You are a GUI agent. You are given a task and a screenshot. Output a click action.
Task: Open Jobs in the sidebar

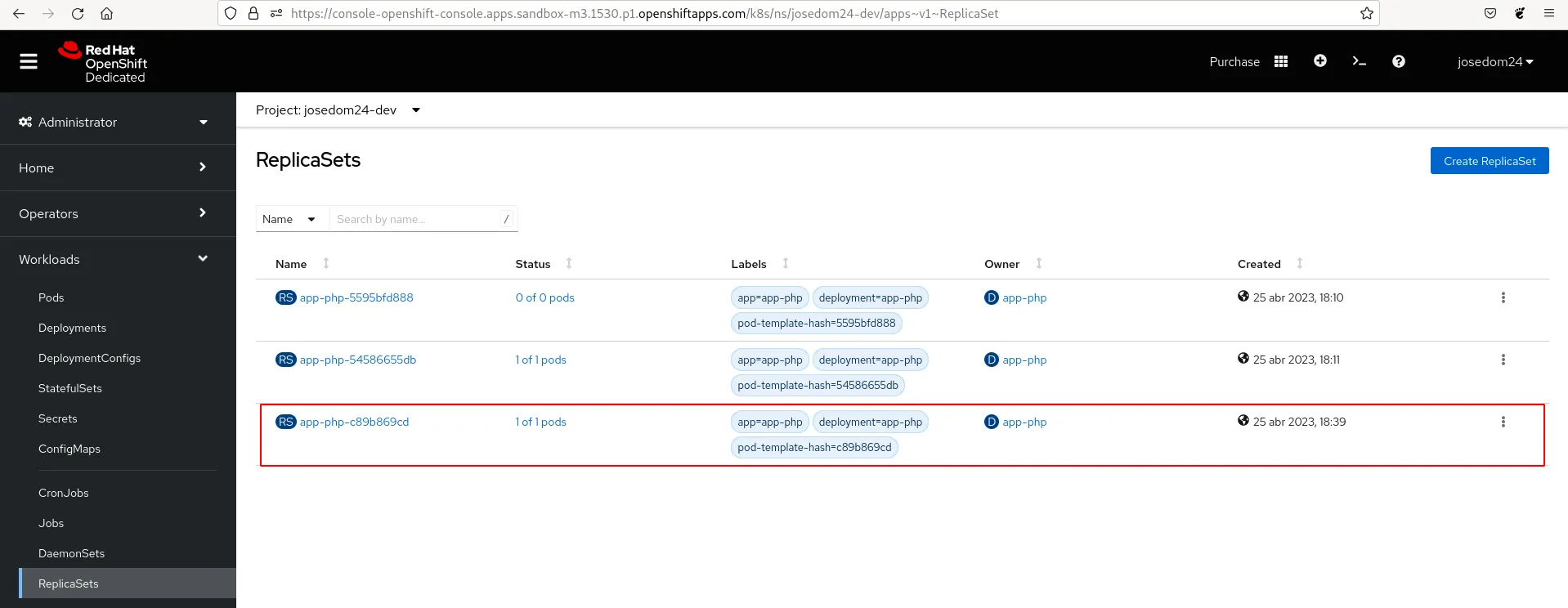pyautogui.click(x=51, y=523)
